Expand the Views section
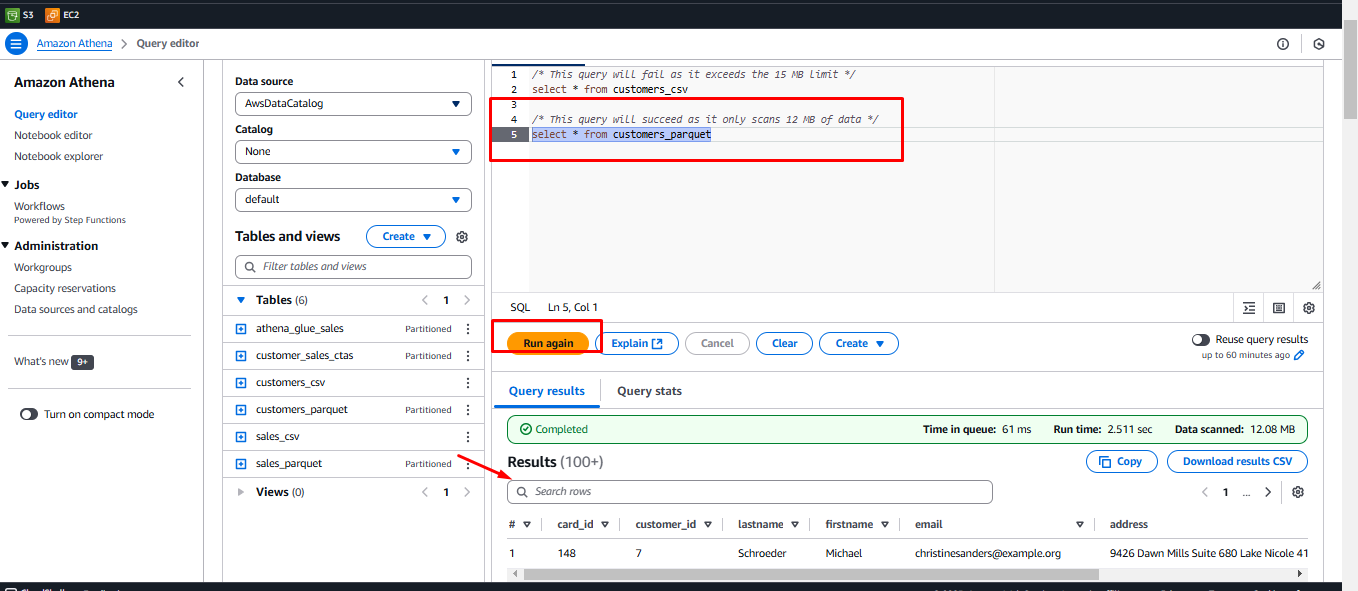Screen dimensions: 1358x591 point(241,492)
